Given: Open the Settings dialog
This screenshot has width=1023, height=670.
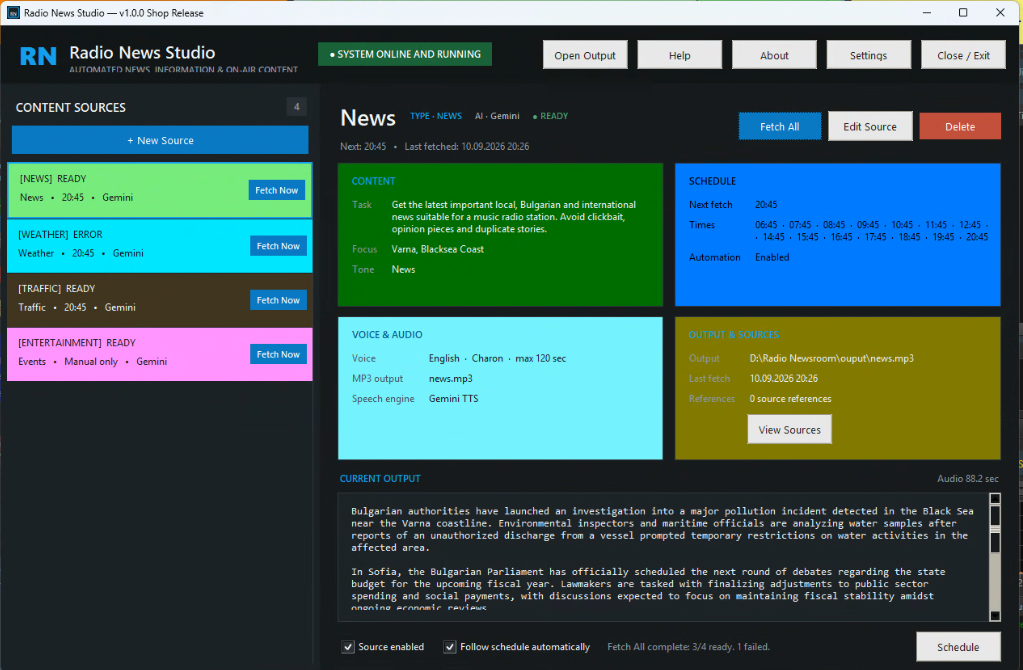Looking at the screenshot, I should point(868,55).
